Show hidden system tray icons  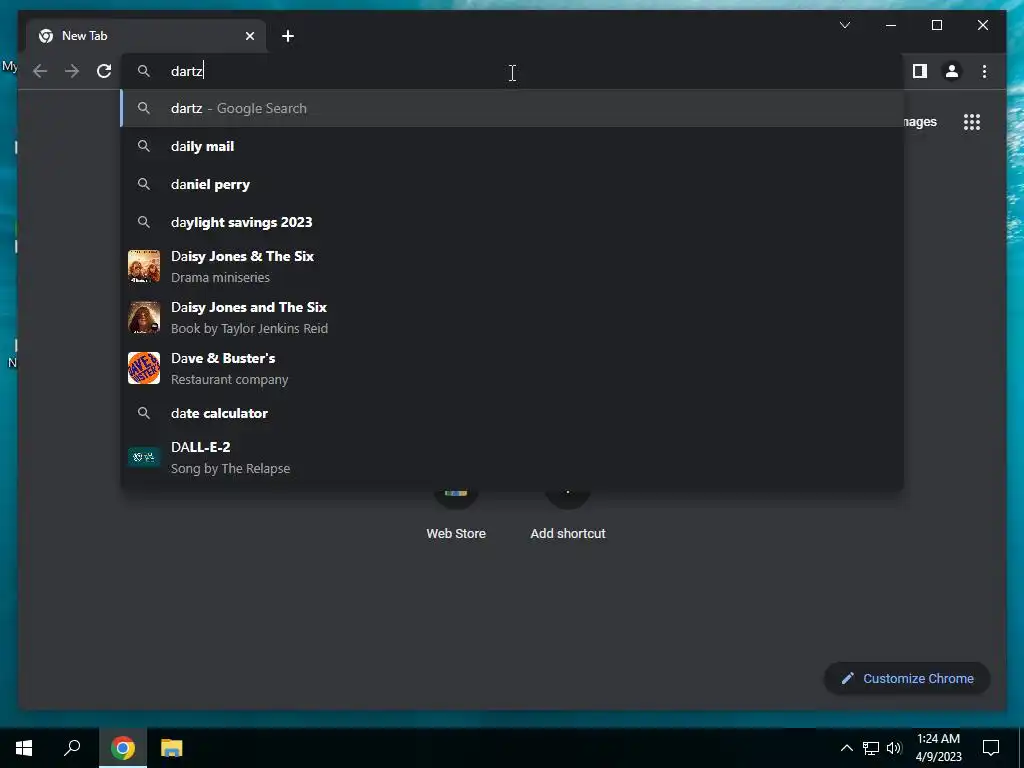point(846,748)
